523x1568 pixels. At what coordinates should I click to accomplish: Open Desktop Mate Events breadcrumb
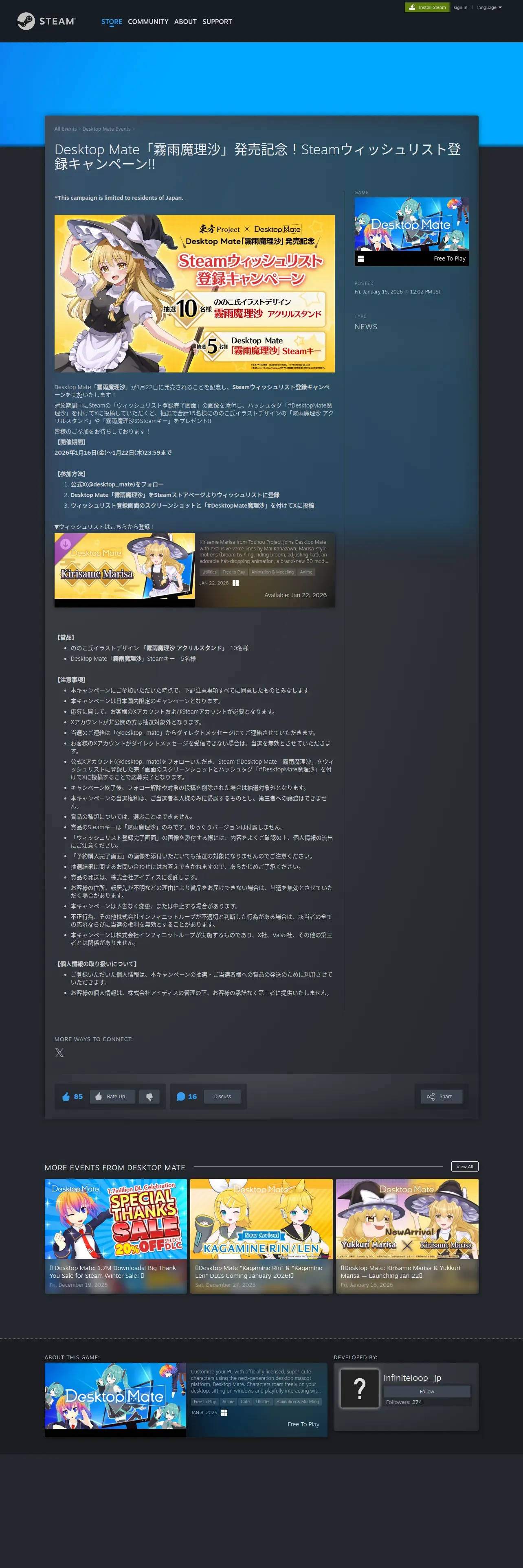107,129
